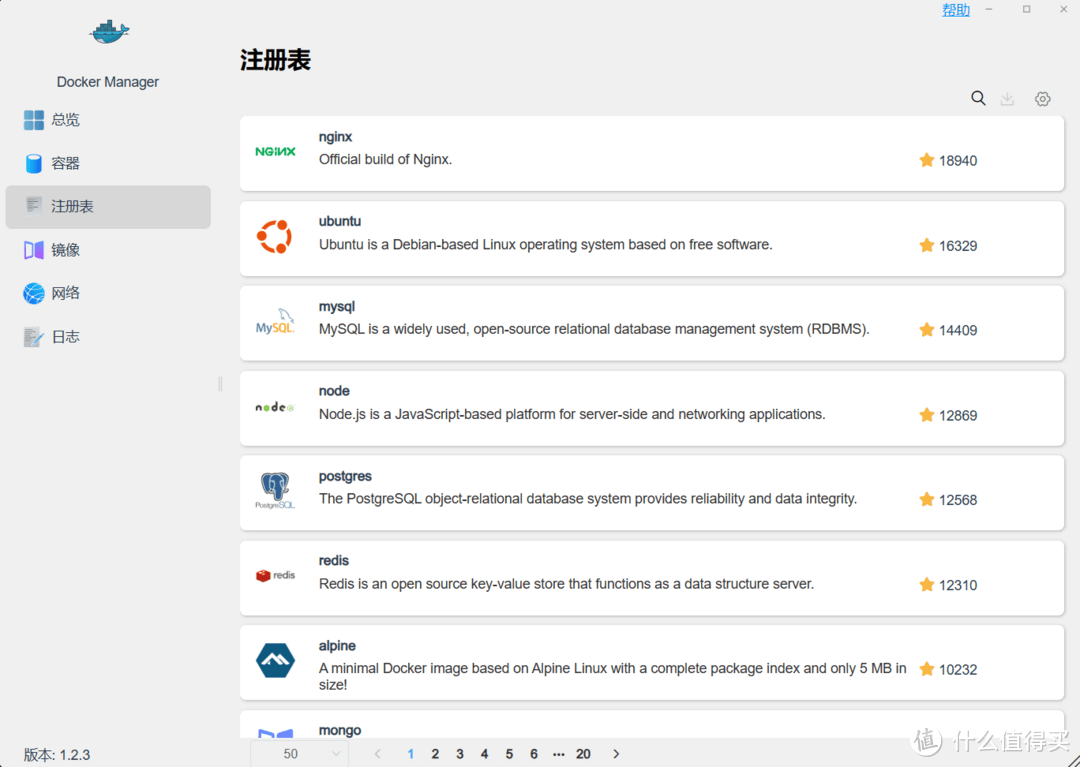
Task: Select page 1 in pagination
Action: [x=411, y=754]
